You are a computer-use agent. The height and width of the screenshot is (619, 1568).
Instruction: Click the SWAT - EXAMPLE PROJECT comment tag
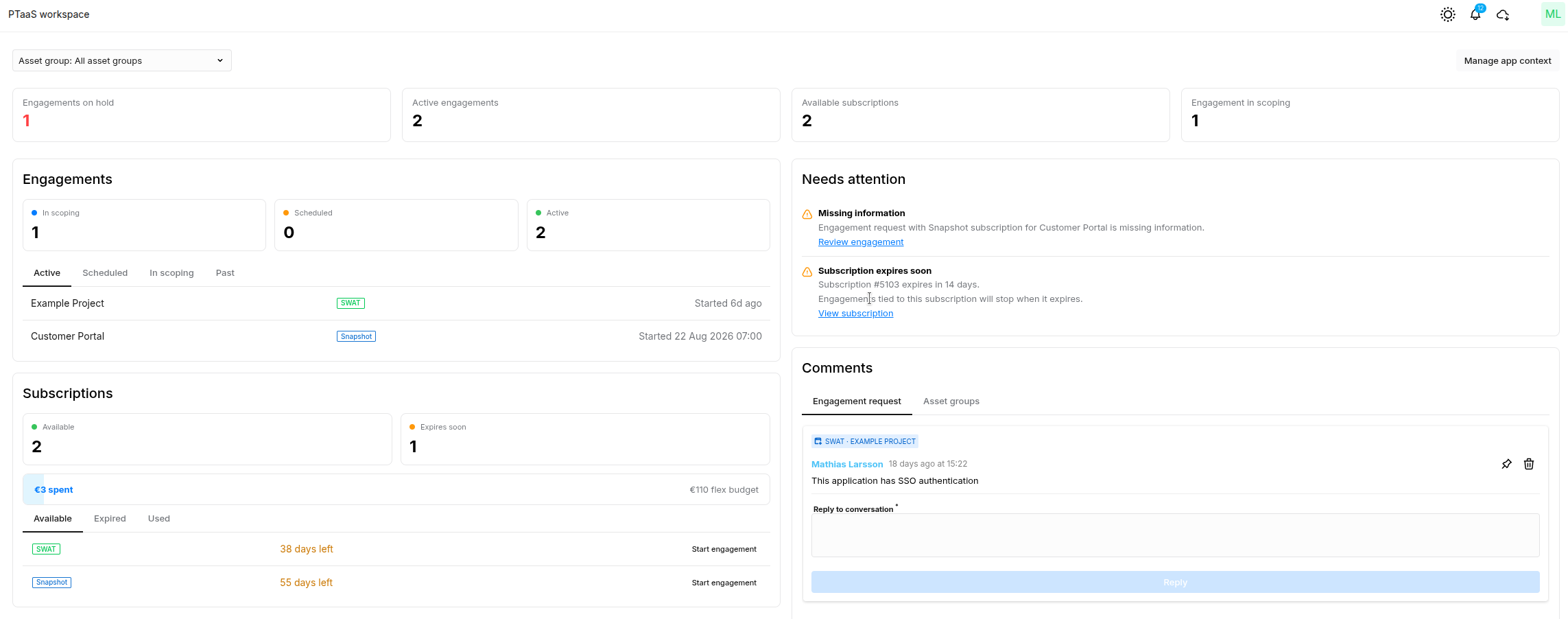865,441
